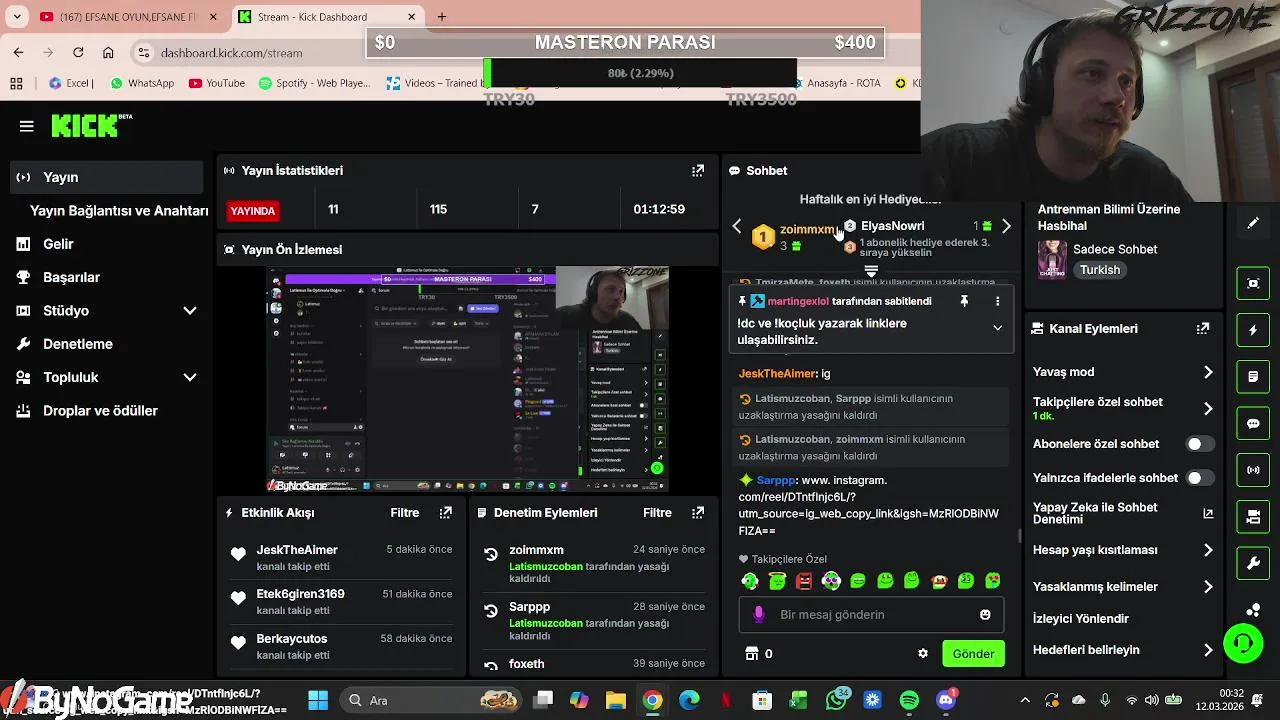Click the chat bubble icon in right sidebar
This screenshot has width=1280, height=720.
point(1253,423)
